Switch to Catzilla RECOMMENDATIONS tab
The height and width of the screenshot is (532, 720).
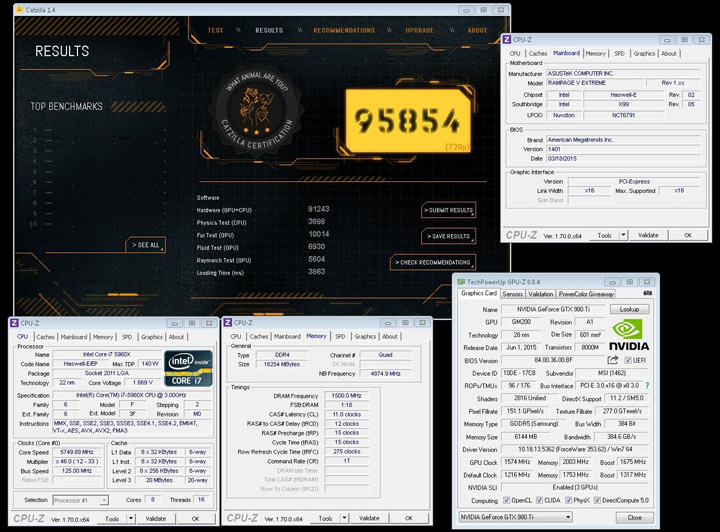tap(344, 30)
